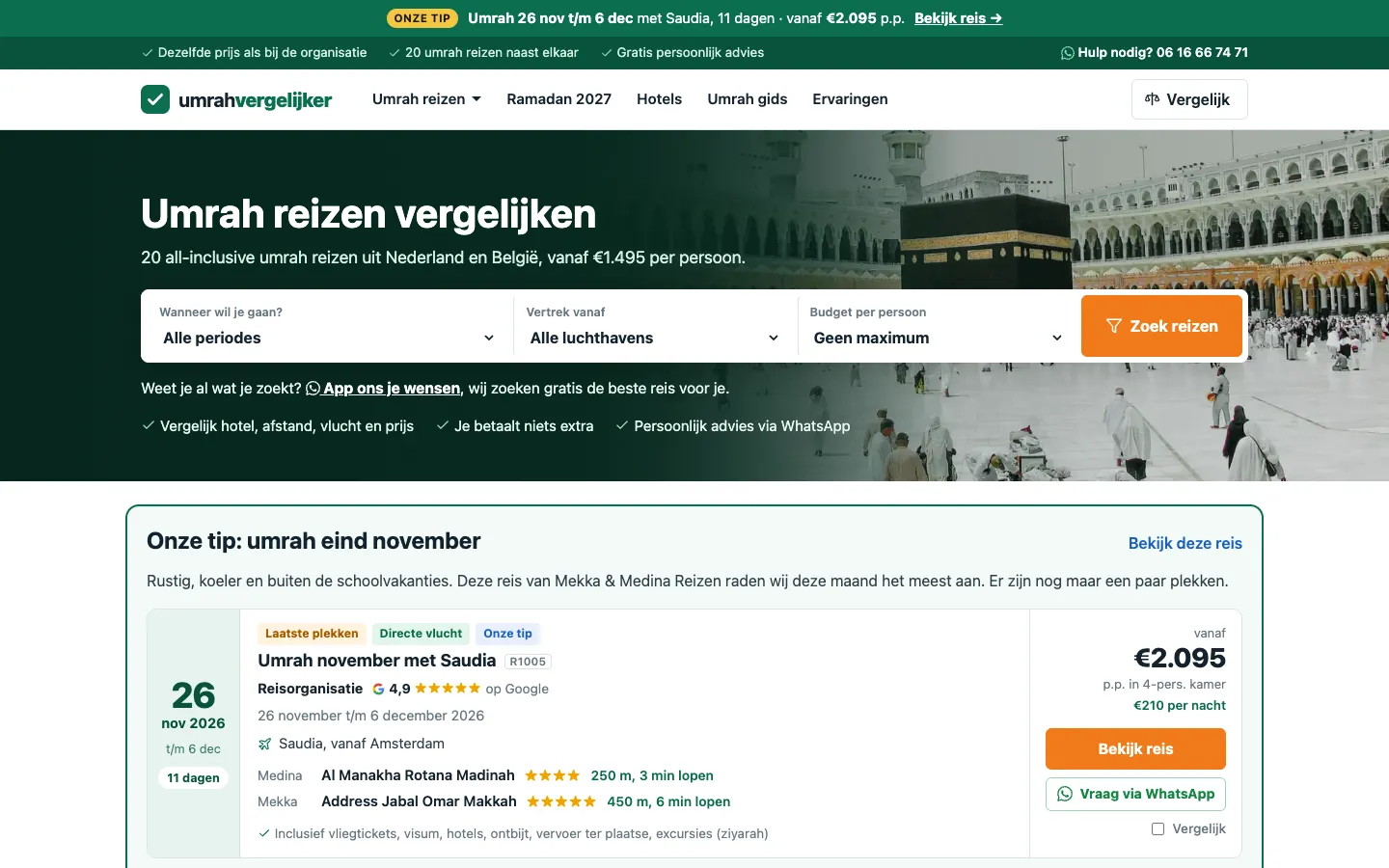This screenshot has height=868, width=1389.
Task: Open the Ervaringen menu item
Action: tap(850, 99)
